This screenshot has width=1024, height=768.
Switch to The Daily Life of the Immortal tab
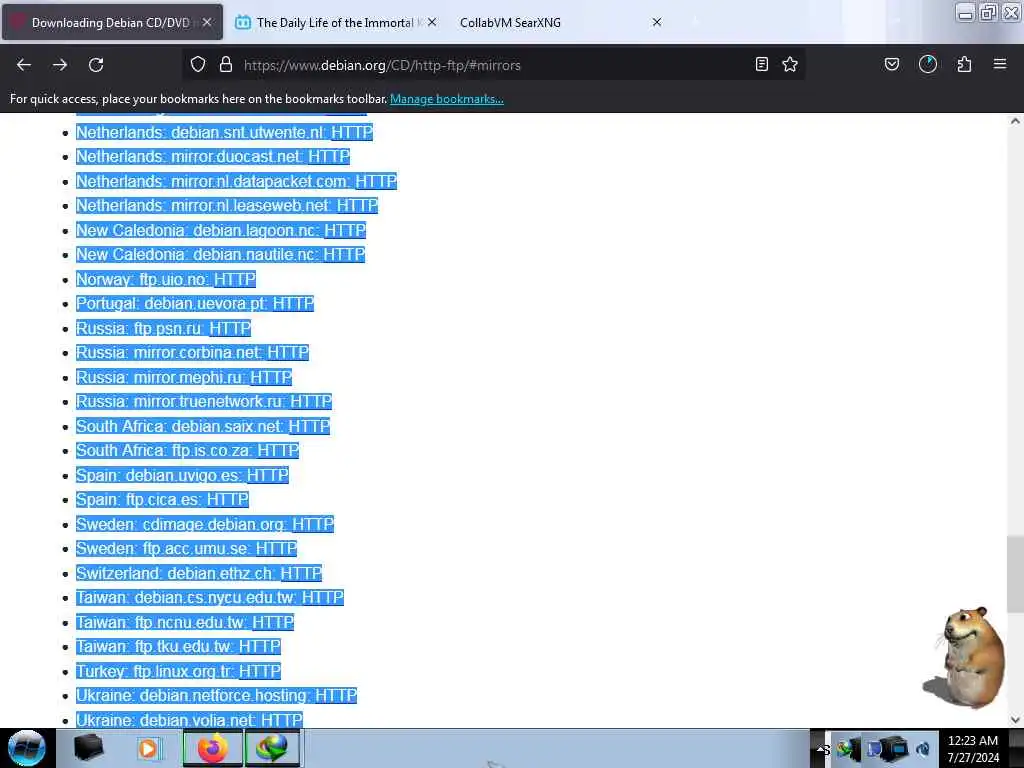[x=335, y=23]
